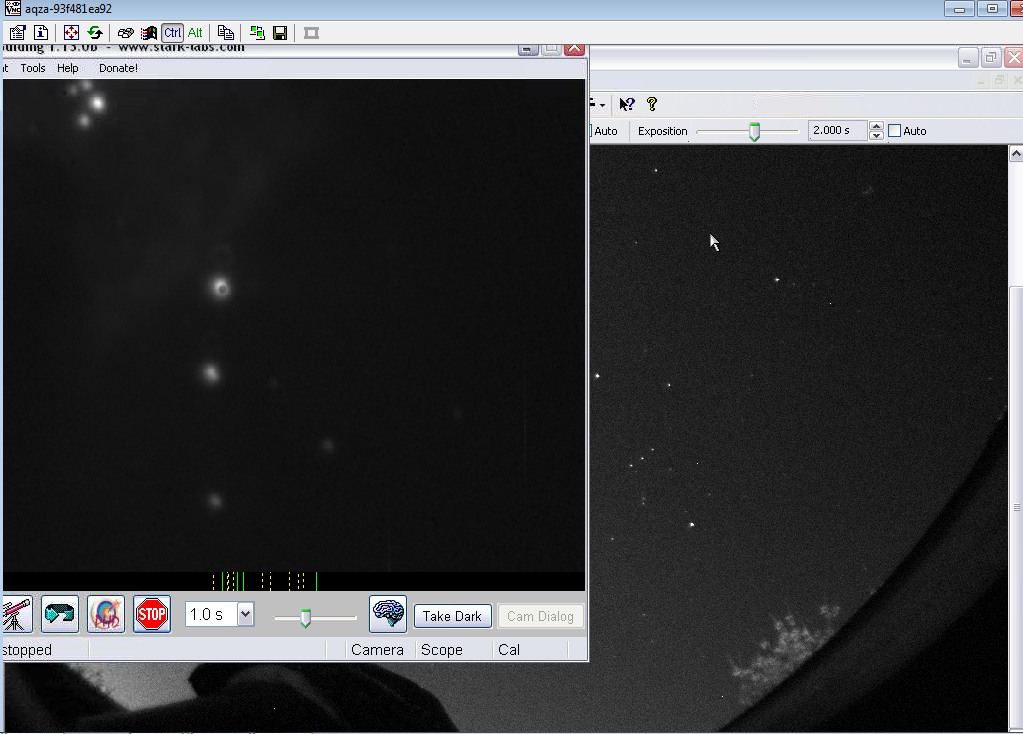This screenshot has height=734, width=1023.
Task: Close PHD Guiding window
Action: point(574,50)
